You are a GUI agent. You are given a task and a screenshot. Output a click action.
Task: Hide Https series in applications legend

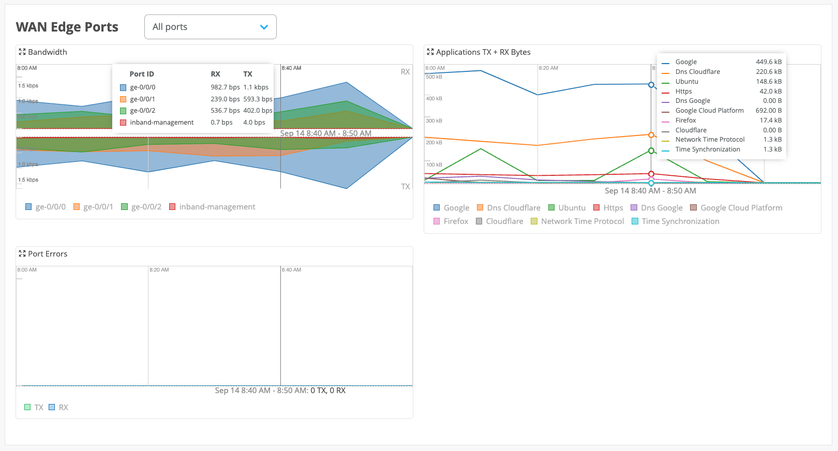pos(607,208)
